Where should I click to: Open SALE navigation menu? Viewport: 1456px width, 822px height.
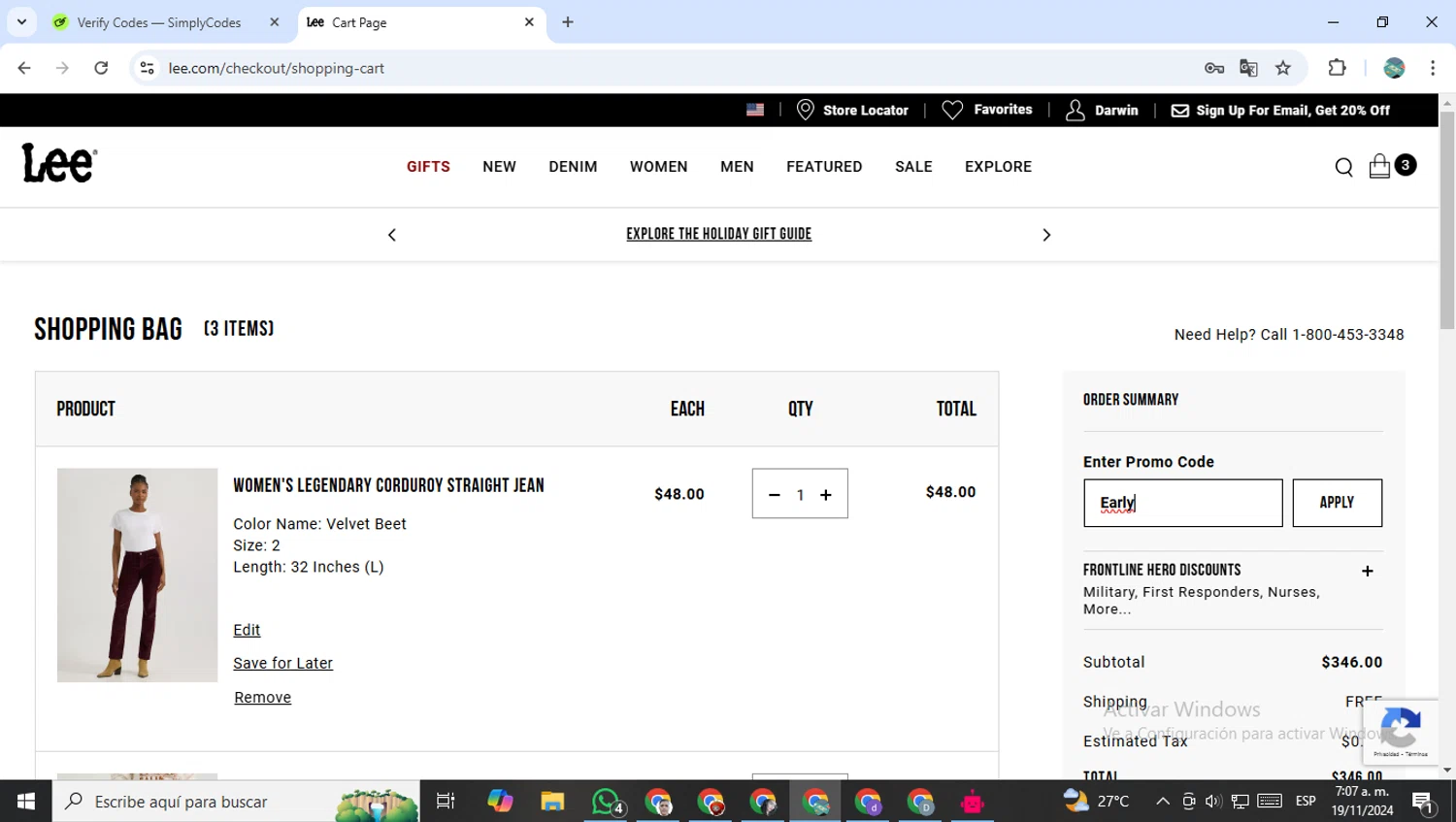pos(913,167)
